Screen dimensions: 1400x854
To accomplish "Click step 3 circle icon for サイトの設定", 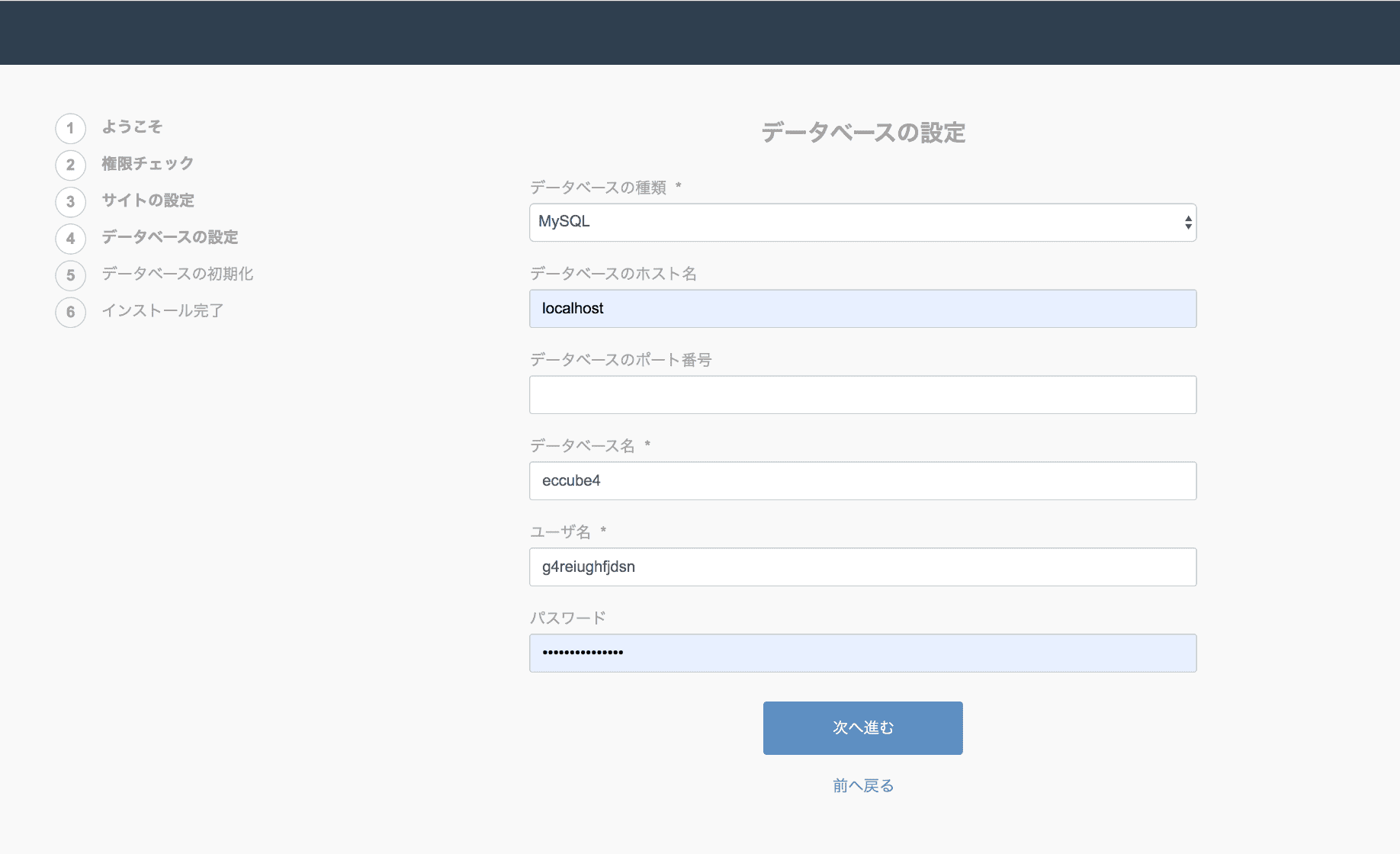I will click(x=71, y=201).
